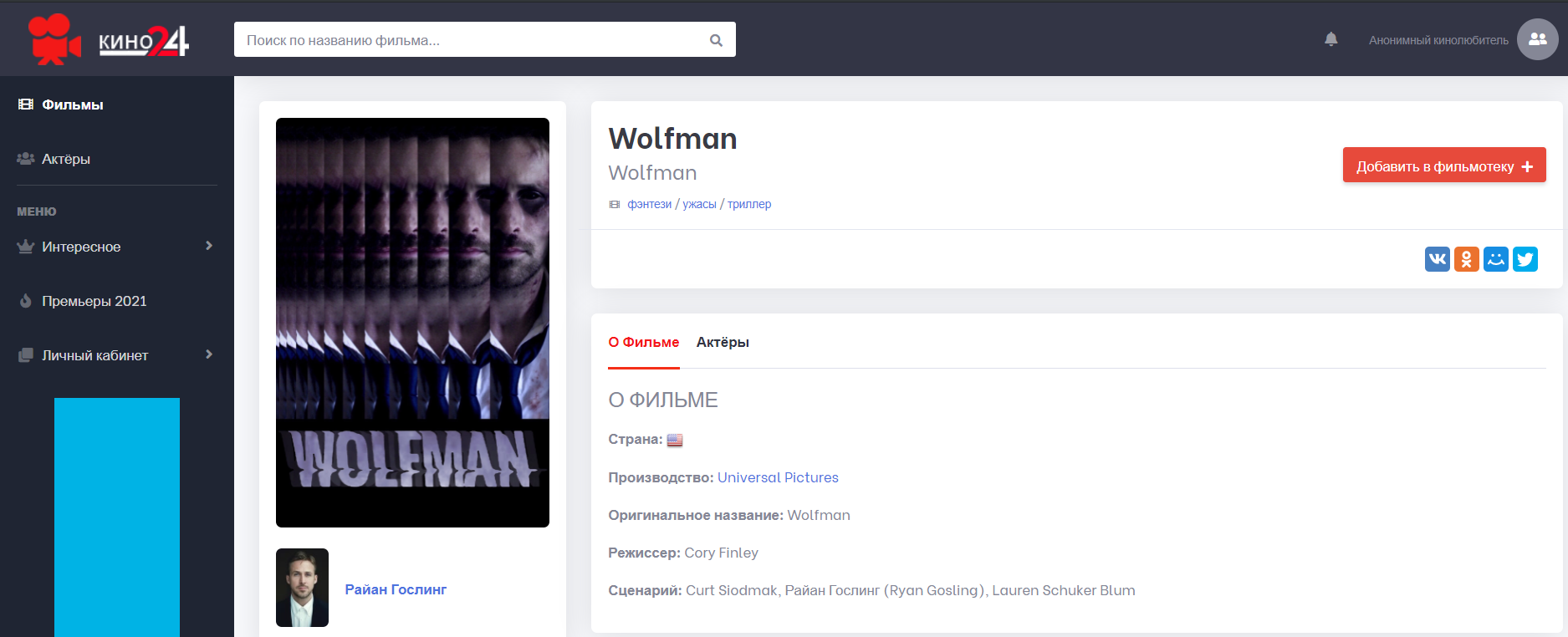1568x637 pixels.
Task: Click the МЕНЮ sidebar section label
Action: point(37,211)
